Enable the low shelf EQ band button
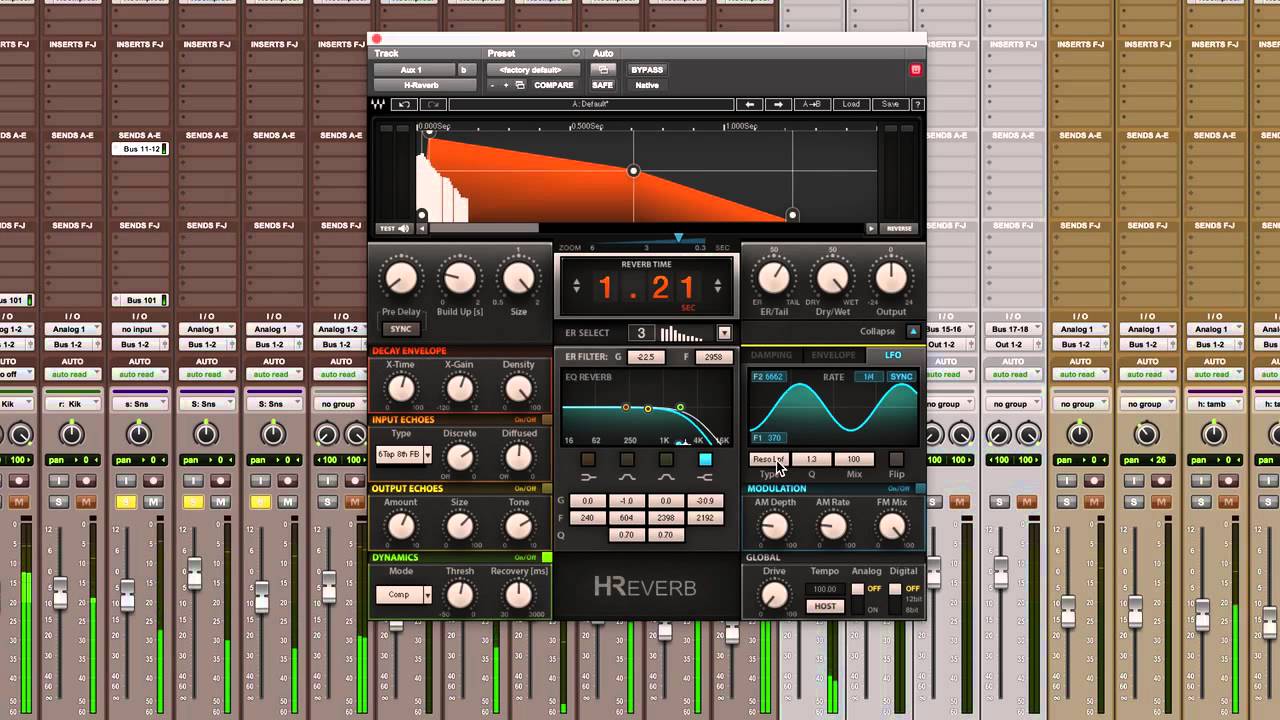 pos(588,459)
